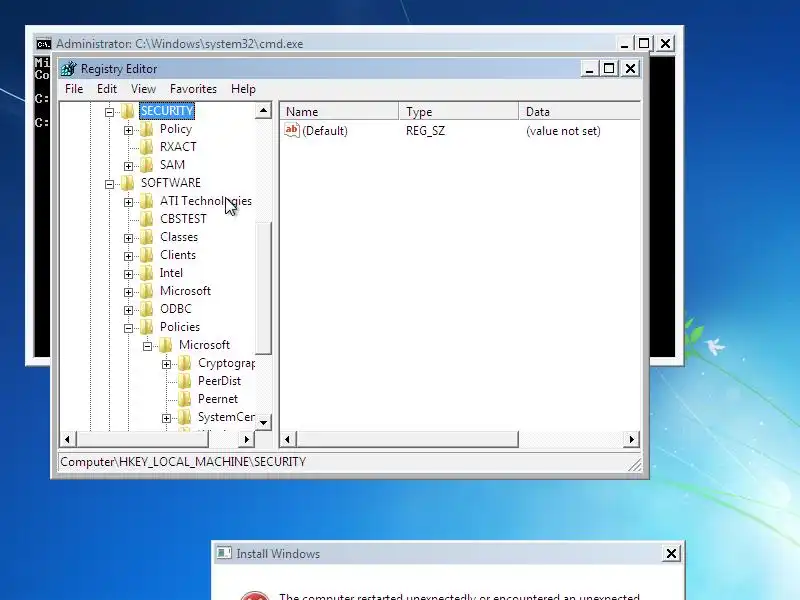Click the Data column header
Viewport: 800px width, 600px height.
coord(579,112)
